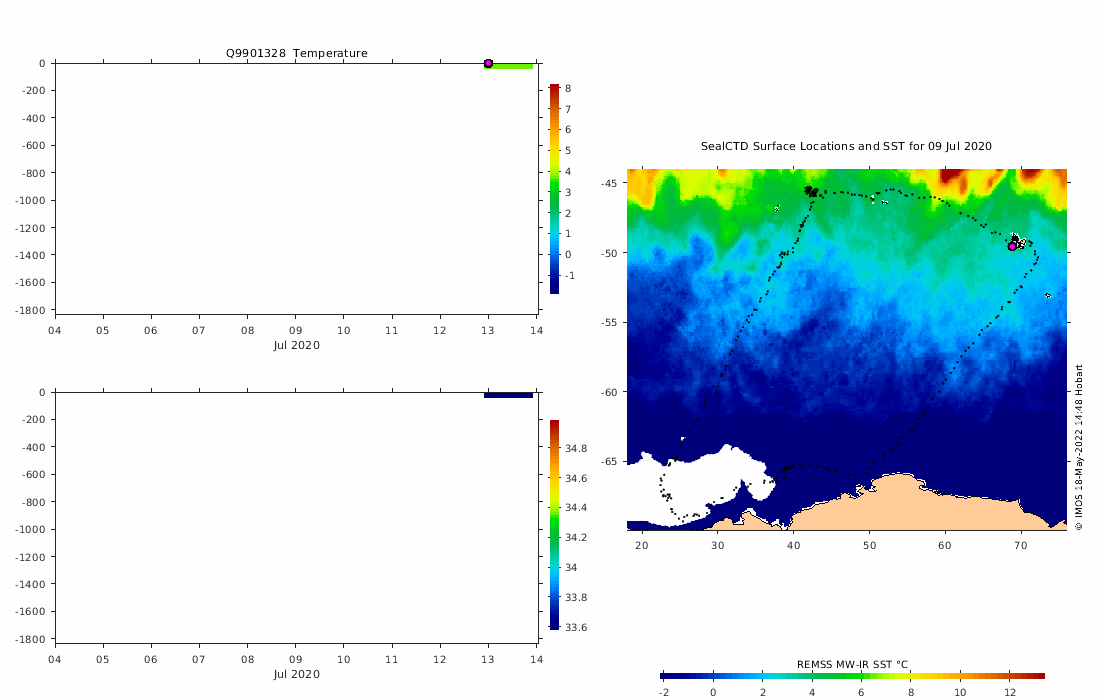Viewport: 1100px width, 700px height.
Task: Click the '-55' latitude label on the map
Action: click(609, 322)
